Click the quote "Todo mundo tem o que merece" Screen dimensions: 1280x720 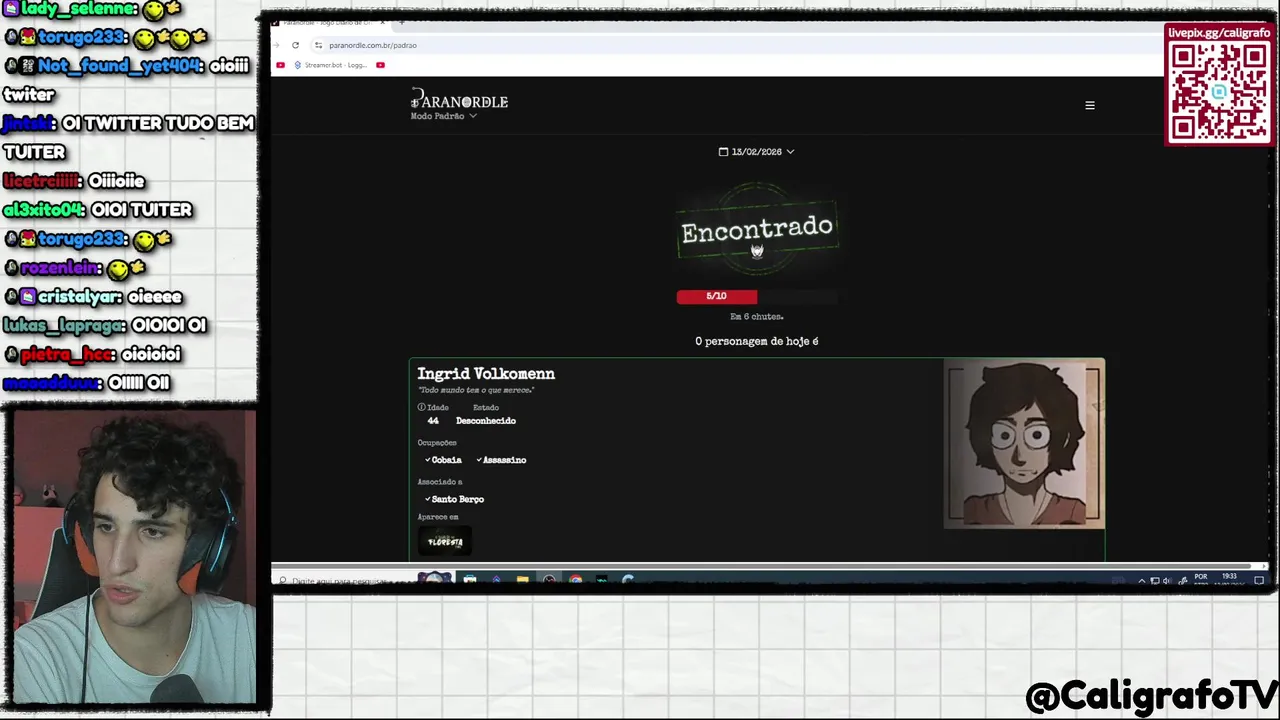(476, 390)
